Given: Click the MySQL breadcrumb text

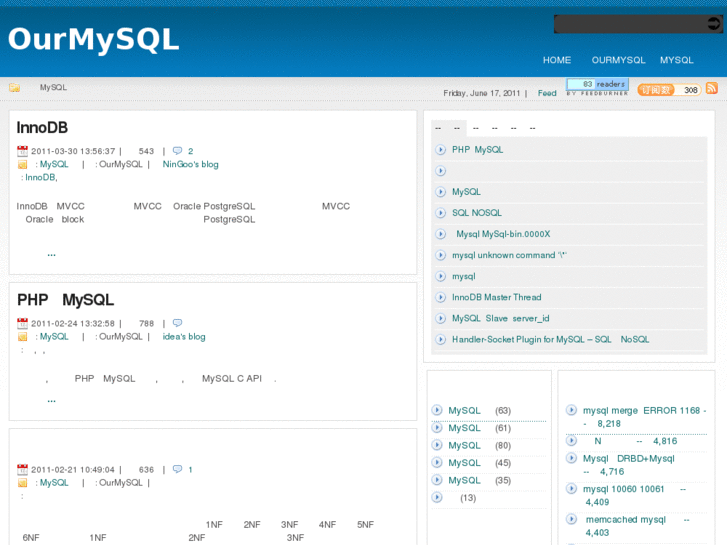Looking at the screenshot, I should (53, 87).
